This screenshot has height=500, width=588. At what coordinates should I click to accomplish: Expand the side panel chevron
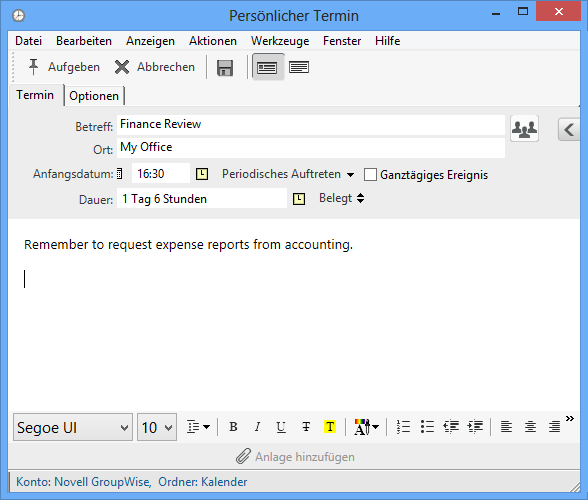(x=569, y=130)
